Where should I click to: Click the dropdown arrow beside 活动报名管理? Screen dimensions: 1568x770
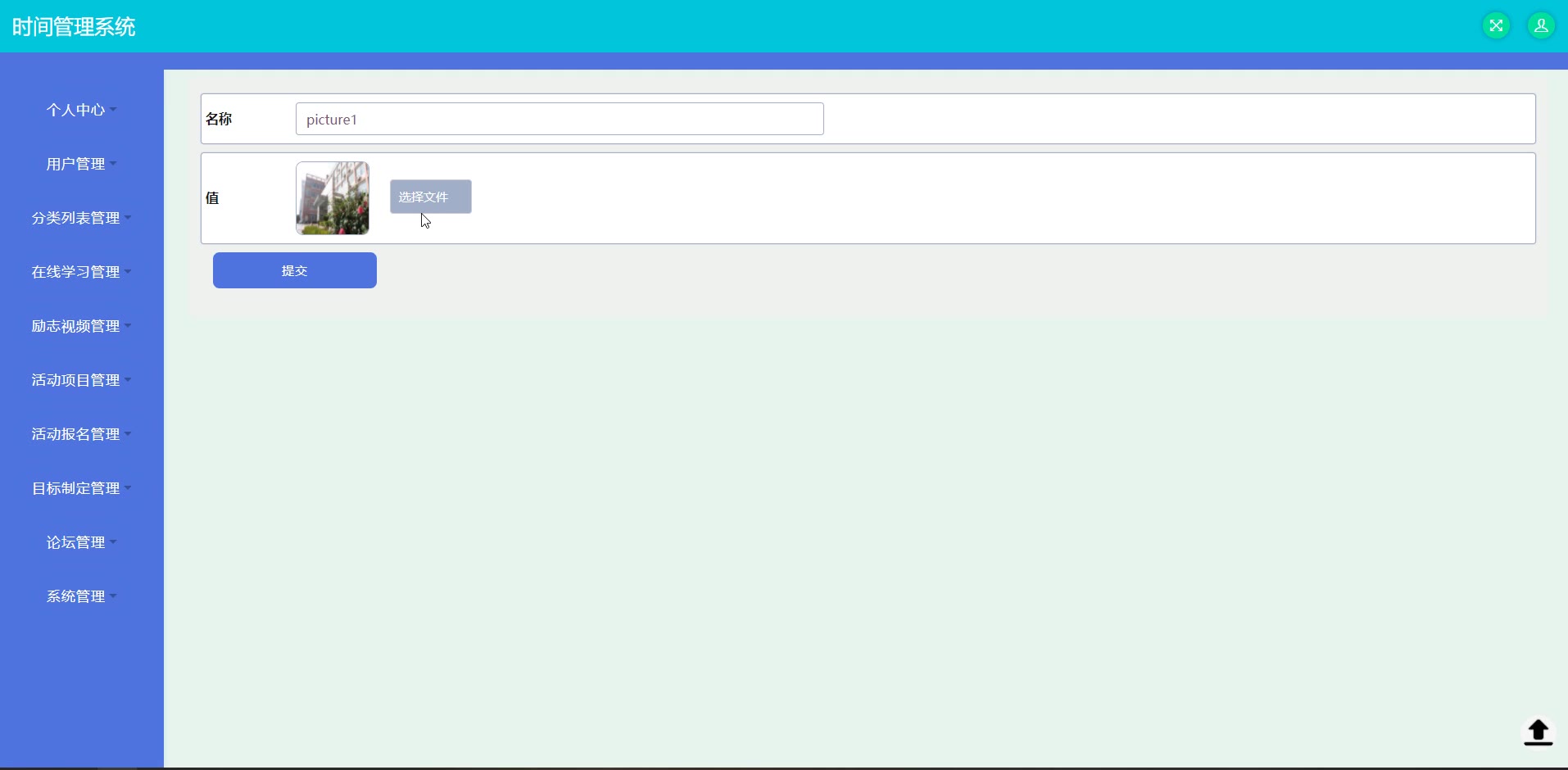[x=128, y=433]
